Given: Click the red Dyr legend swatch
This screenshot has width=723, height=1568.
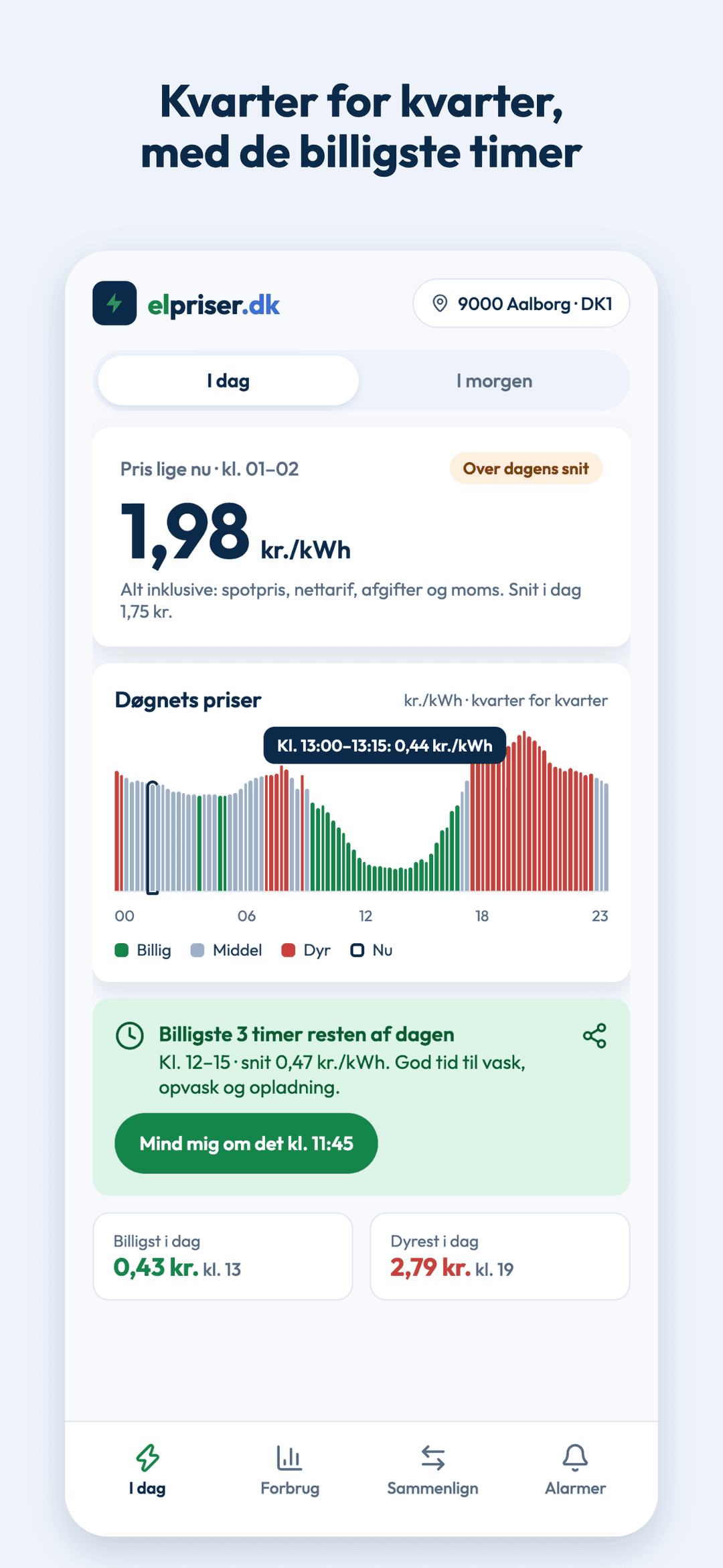Looking at the screenshot, I should tap(289, 950).
